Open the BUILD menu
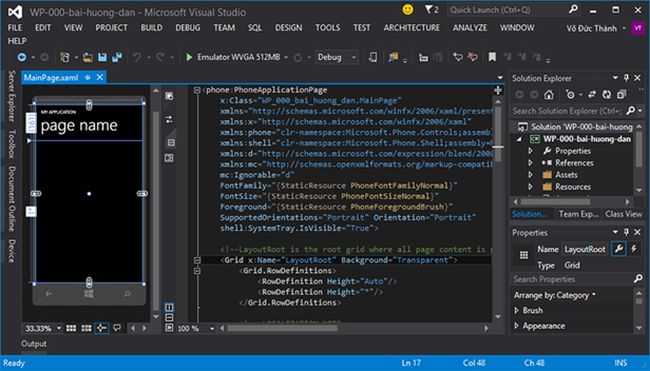This screenshot has width=650, height=371. 151,28
